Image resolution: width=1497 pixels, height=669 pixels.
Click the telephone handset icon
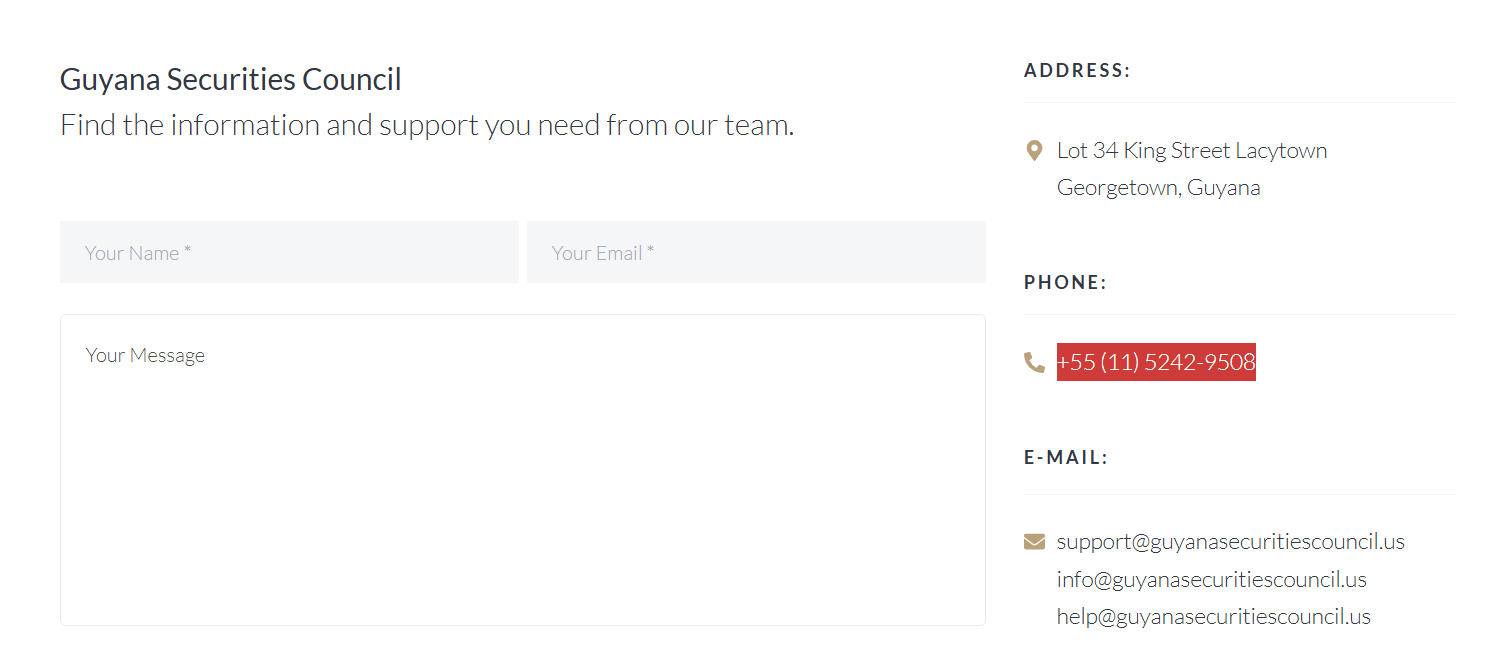click(x=1034, y=362)
